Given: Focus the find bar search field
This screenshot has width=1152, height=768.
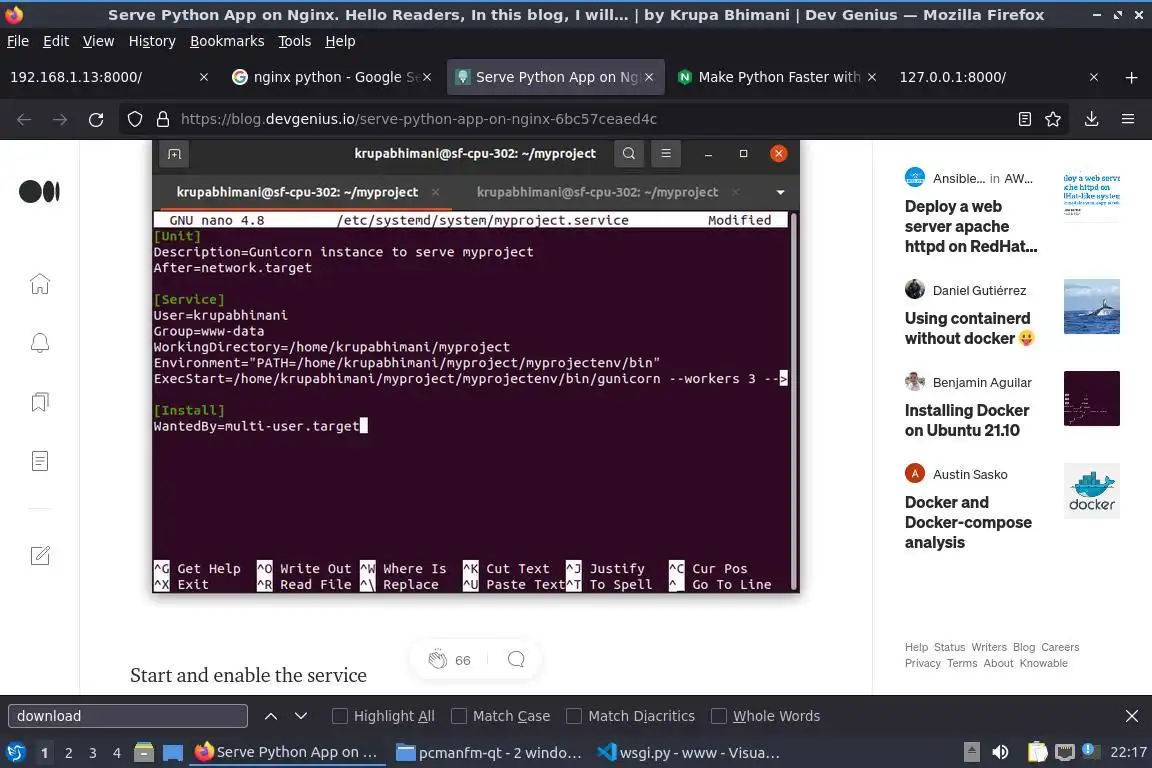Looking at the screenshot, I should tap(128, 716).
